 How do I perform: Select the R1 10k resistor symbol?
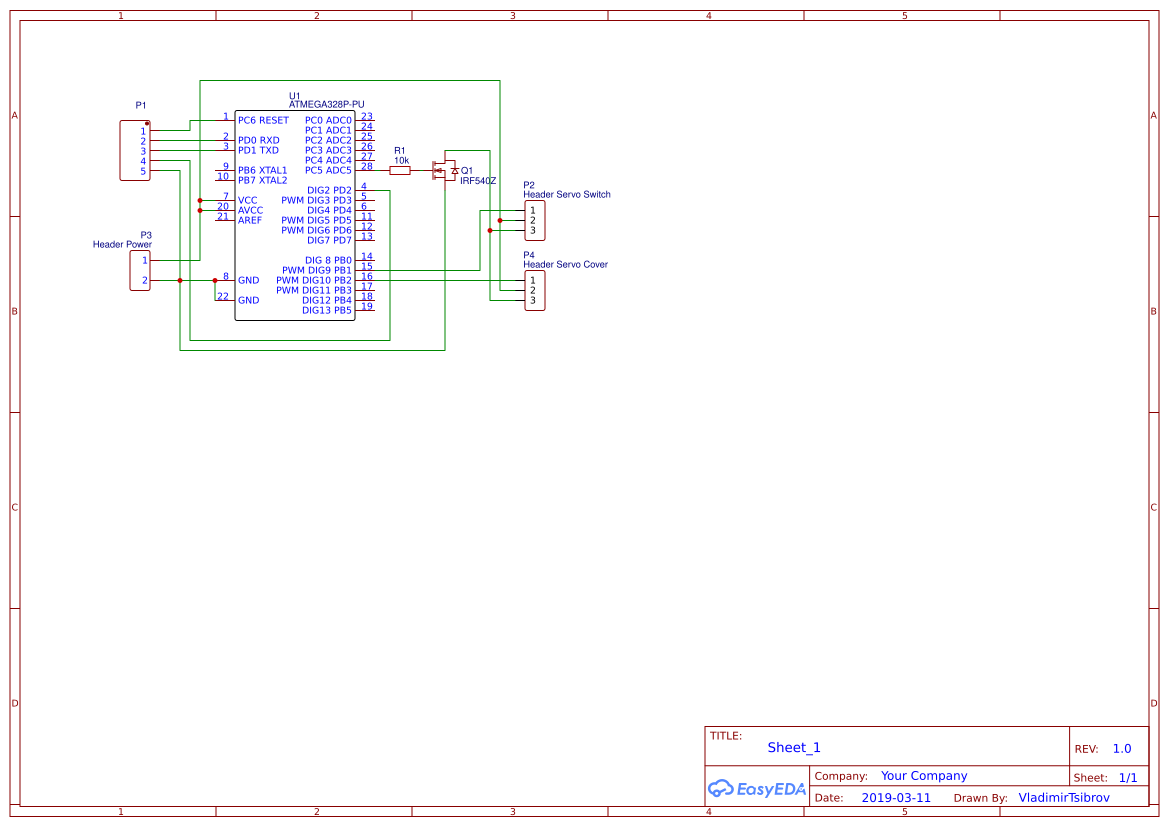tap(400, 171)
